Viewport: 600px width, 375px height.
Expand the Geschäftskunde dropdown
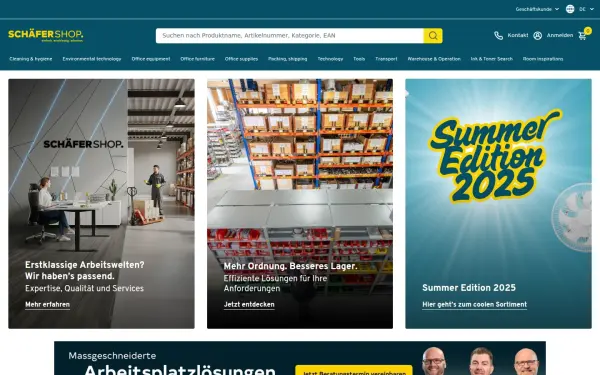pos(537,9)
